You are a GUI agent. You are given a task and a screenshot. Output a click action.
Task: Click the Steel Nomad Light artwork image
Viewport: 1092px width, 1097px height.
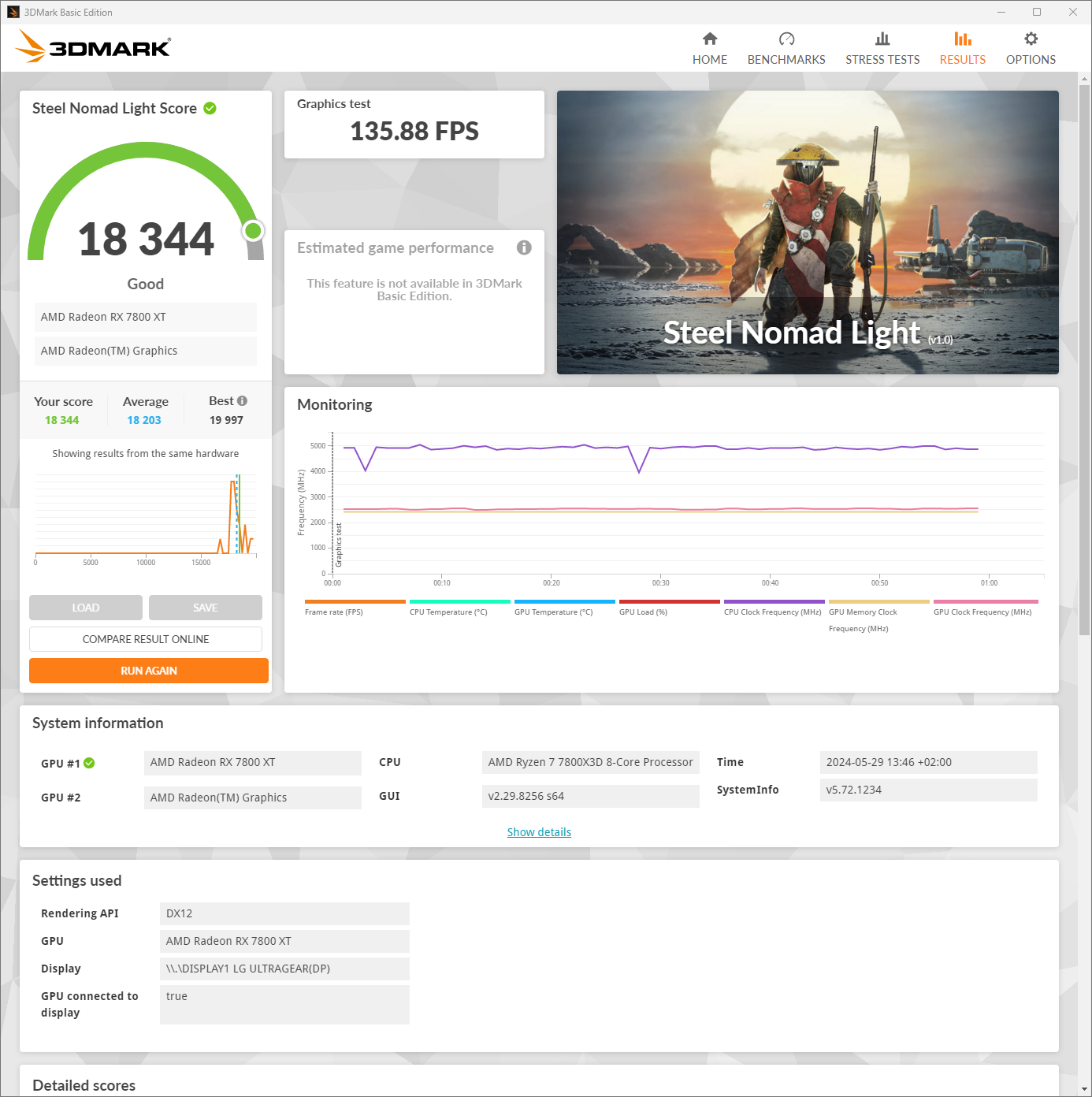(x=808, y=232)
